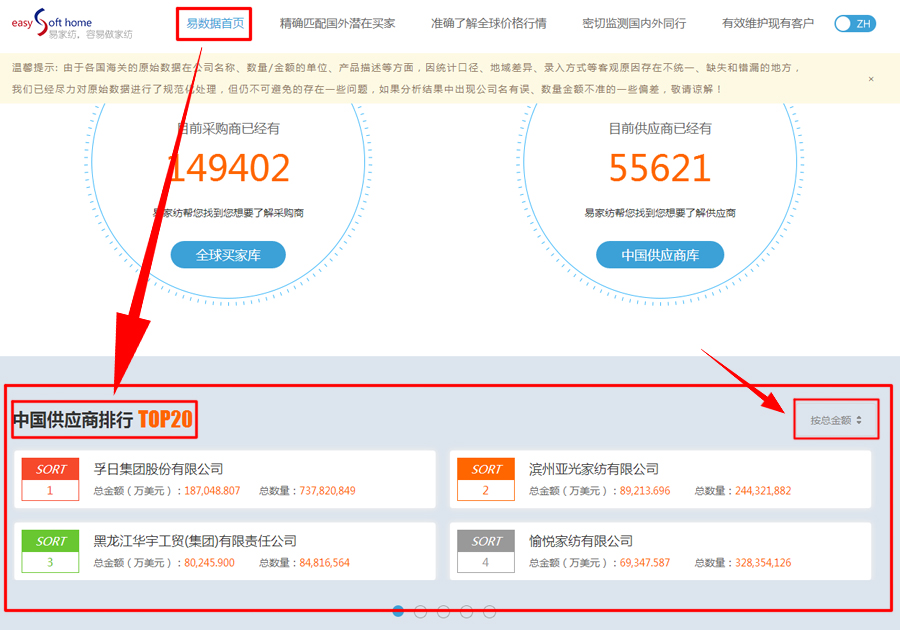This screenshot has width=900, height=630.
Task: Click the SORT 4 rank badge
Action: click(486, 551)
